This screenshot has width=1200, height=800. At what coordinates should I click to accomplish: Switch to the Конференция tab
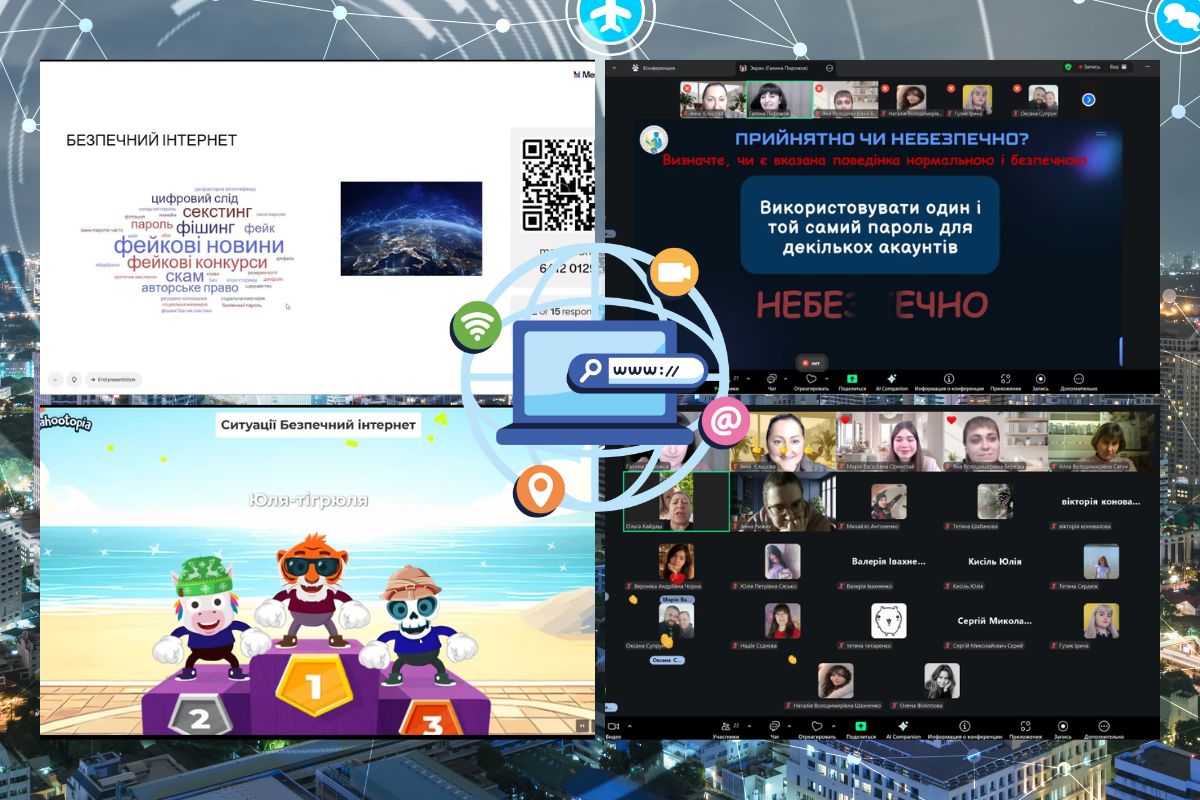[655, 68]
